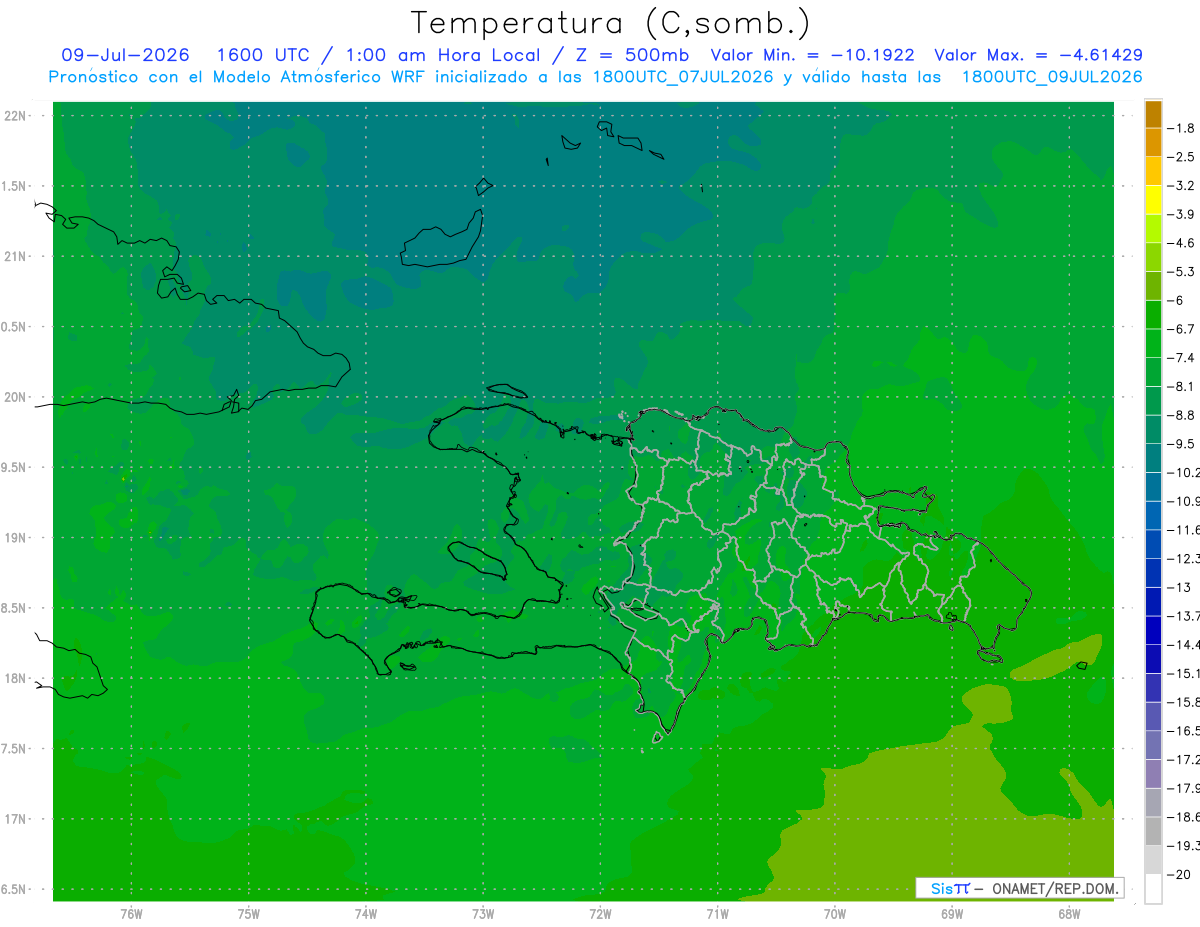Click the "20N" latitude label
The image size is (1200, 927).
coord(15,397)
